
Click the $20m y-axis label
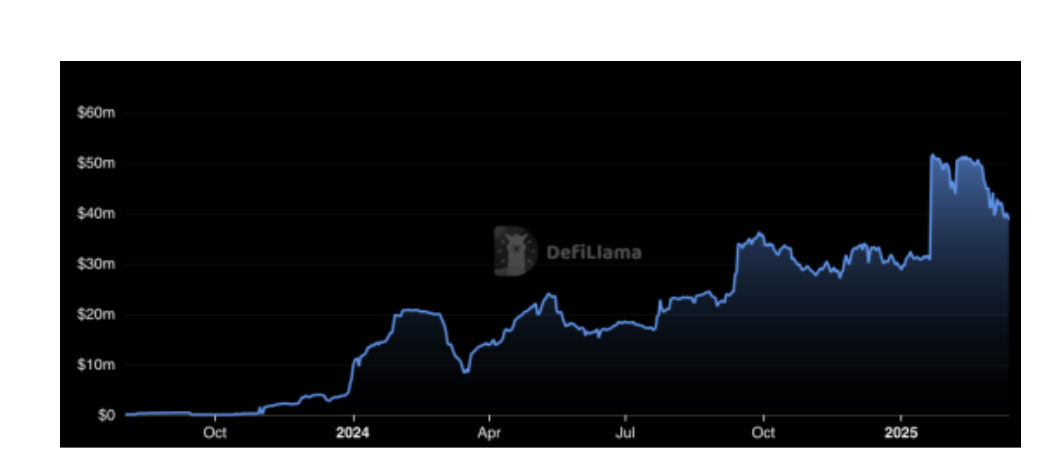[x=96, y=314]
